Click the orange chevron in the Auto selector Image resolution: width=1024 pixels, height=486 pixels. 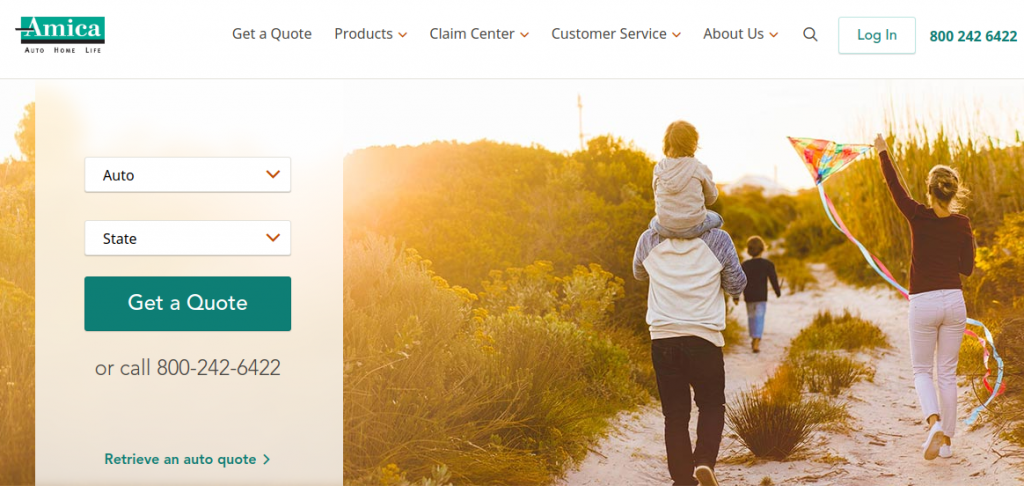click(273, 174)
